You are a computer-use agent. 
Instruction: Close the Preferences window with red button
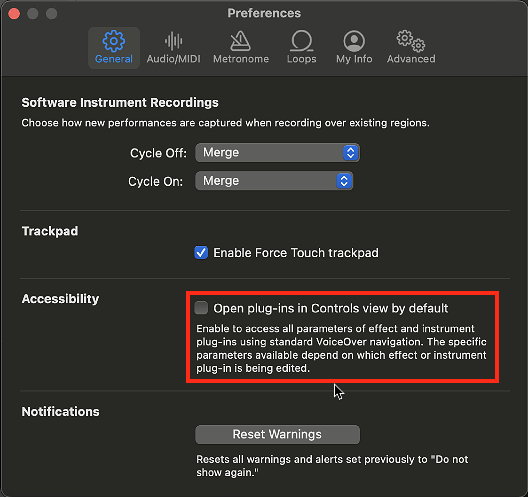(14, 14)
